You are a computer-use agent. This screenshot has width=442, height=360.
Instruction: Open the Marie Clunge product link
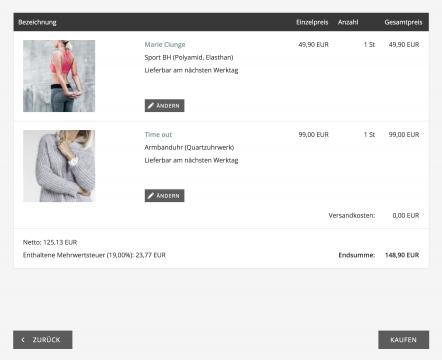(165, 45)
